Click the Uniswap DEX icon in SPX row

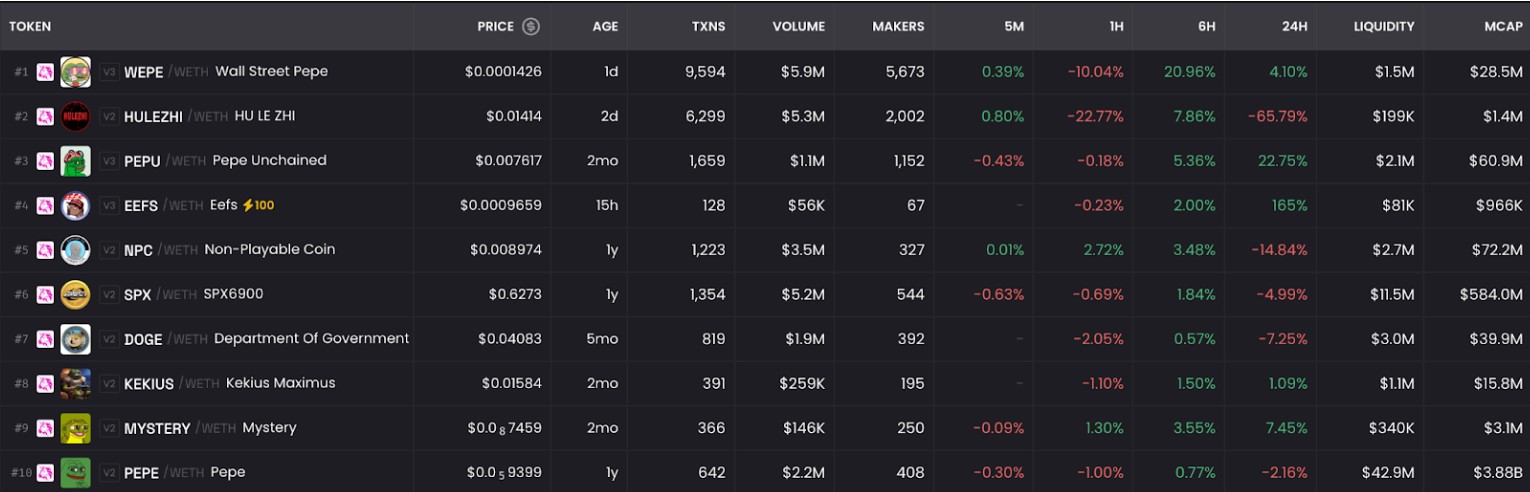(45, 295)
